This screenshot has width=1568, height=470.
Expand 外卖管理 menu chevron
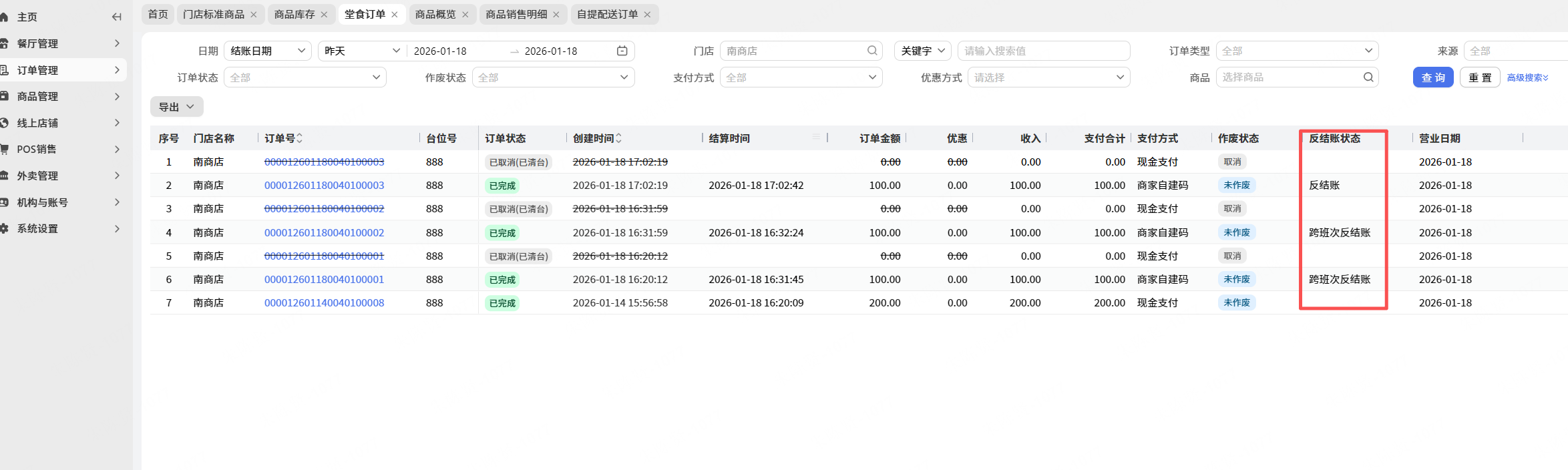tap(118, 176)
